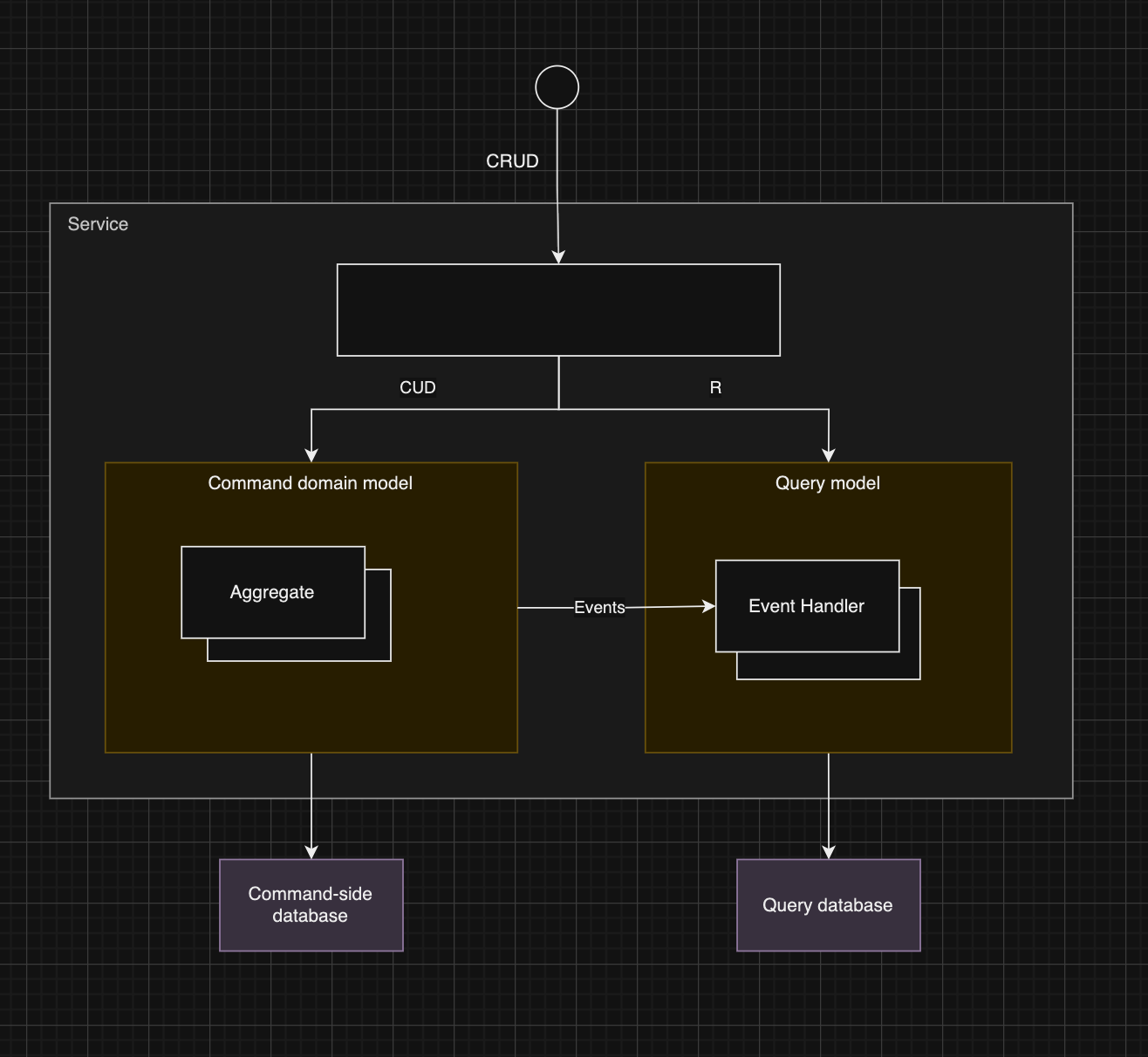
Task: Select the start circle node at top
Action: pos(557,87)
